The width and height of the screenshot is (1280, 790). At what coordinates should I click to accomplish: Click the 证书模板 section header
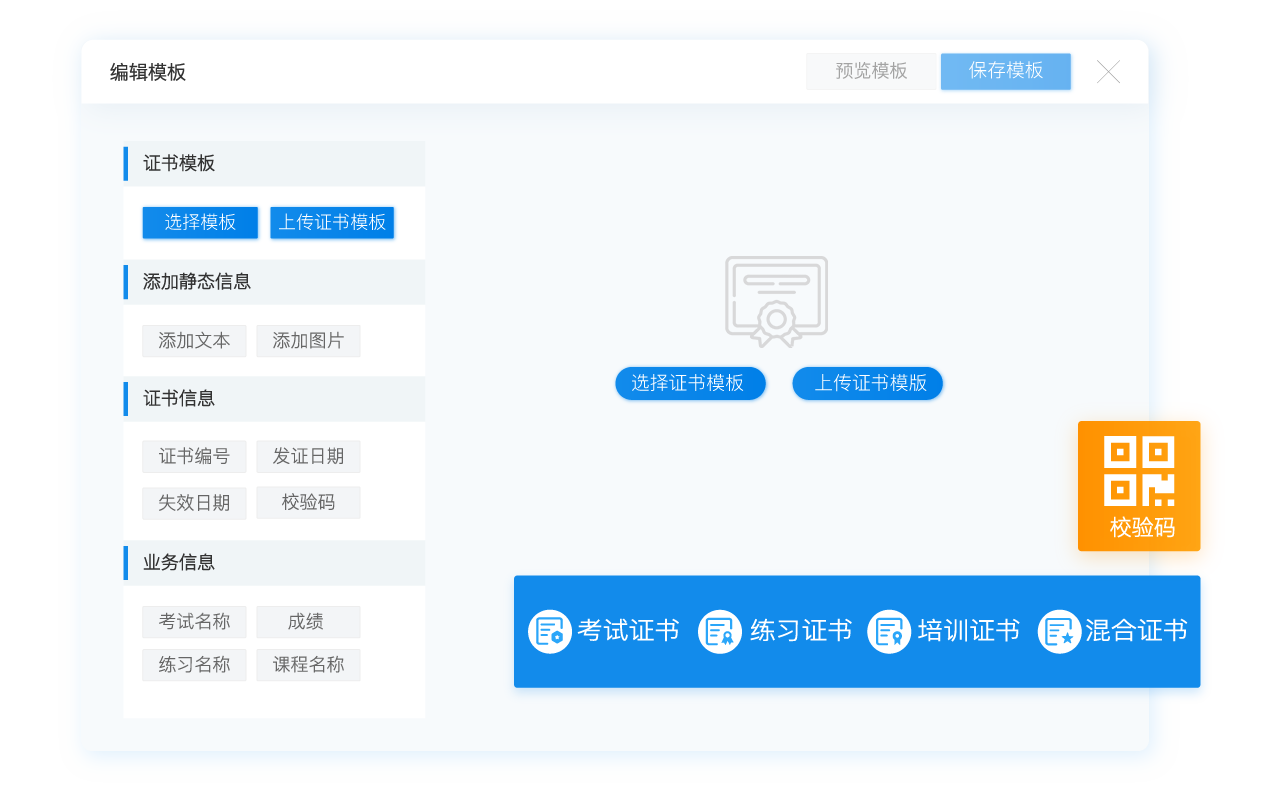tap(274, 164)
